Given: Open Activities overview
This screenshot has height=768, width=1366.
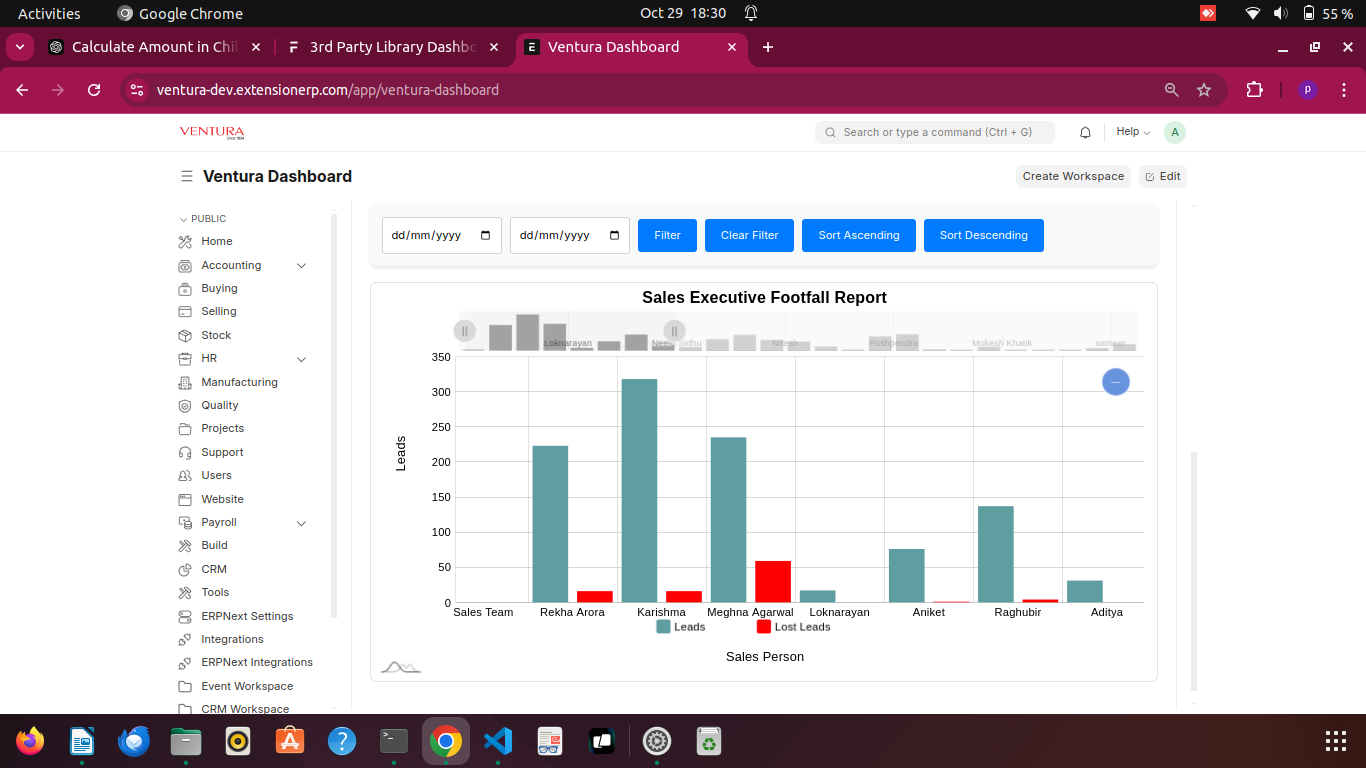Looking at the screenshot, I should tap(49, 14).
